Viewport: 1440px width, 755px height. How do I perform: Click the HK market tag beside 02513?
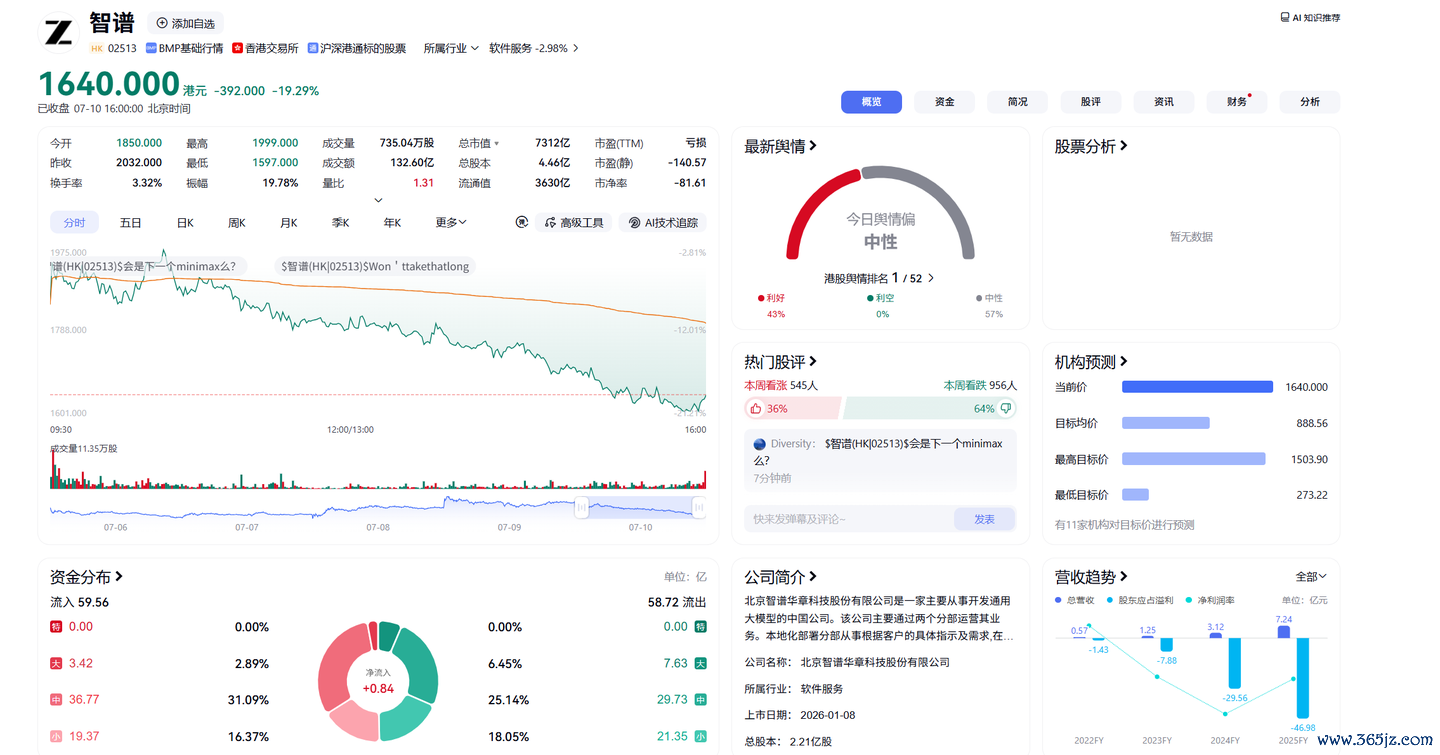coord(97,48)
